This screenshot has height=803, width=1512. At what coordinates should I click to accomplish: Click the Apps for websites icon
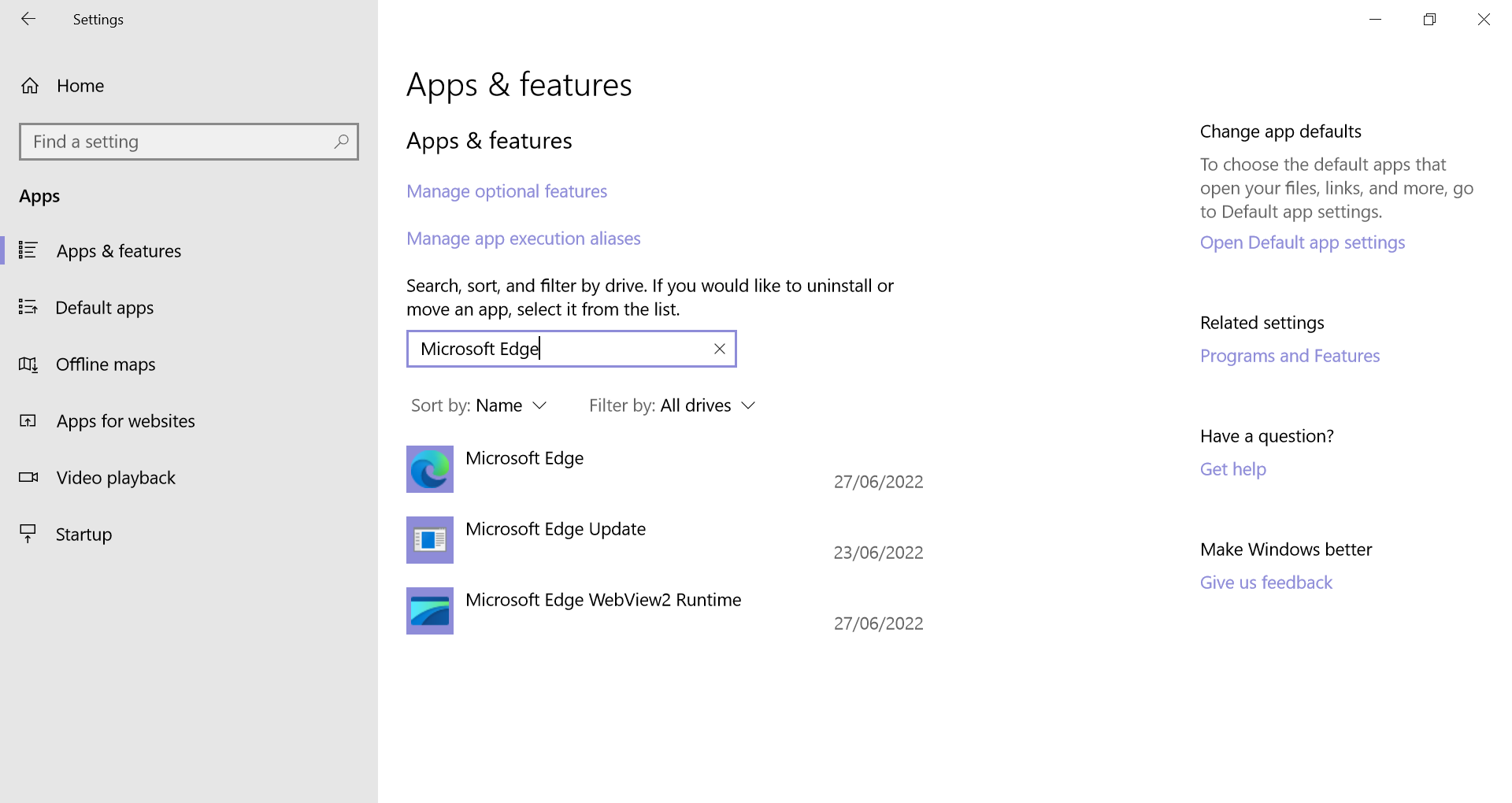coord(28,421)
